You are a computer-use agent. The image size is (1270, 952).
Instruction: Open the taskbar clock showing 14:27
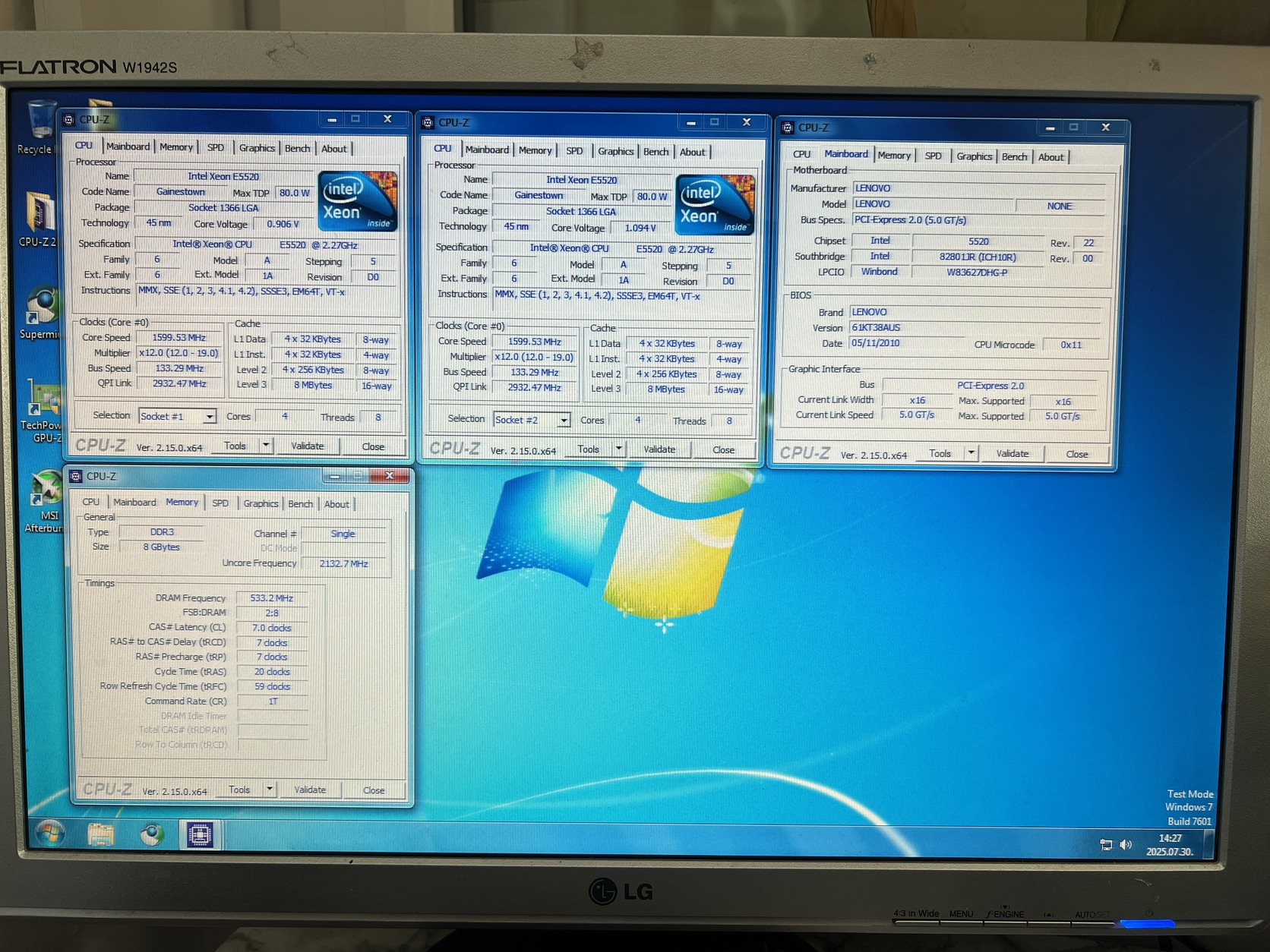(x=1170, y=845)
